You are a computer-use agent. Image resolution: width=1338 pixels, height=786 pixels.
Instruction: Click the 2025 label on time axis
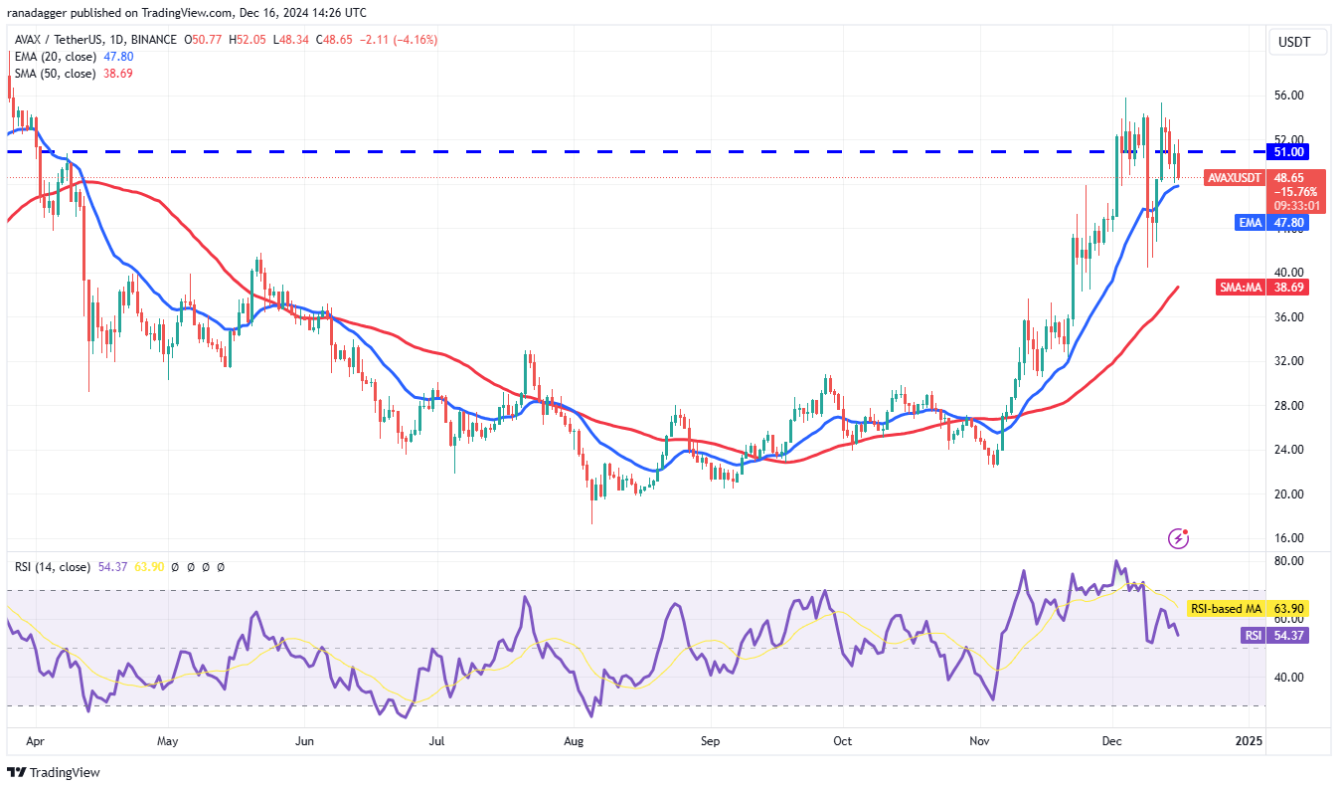pyautogui.click(x=1249, y=742)
